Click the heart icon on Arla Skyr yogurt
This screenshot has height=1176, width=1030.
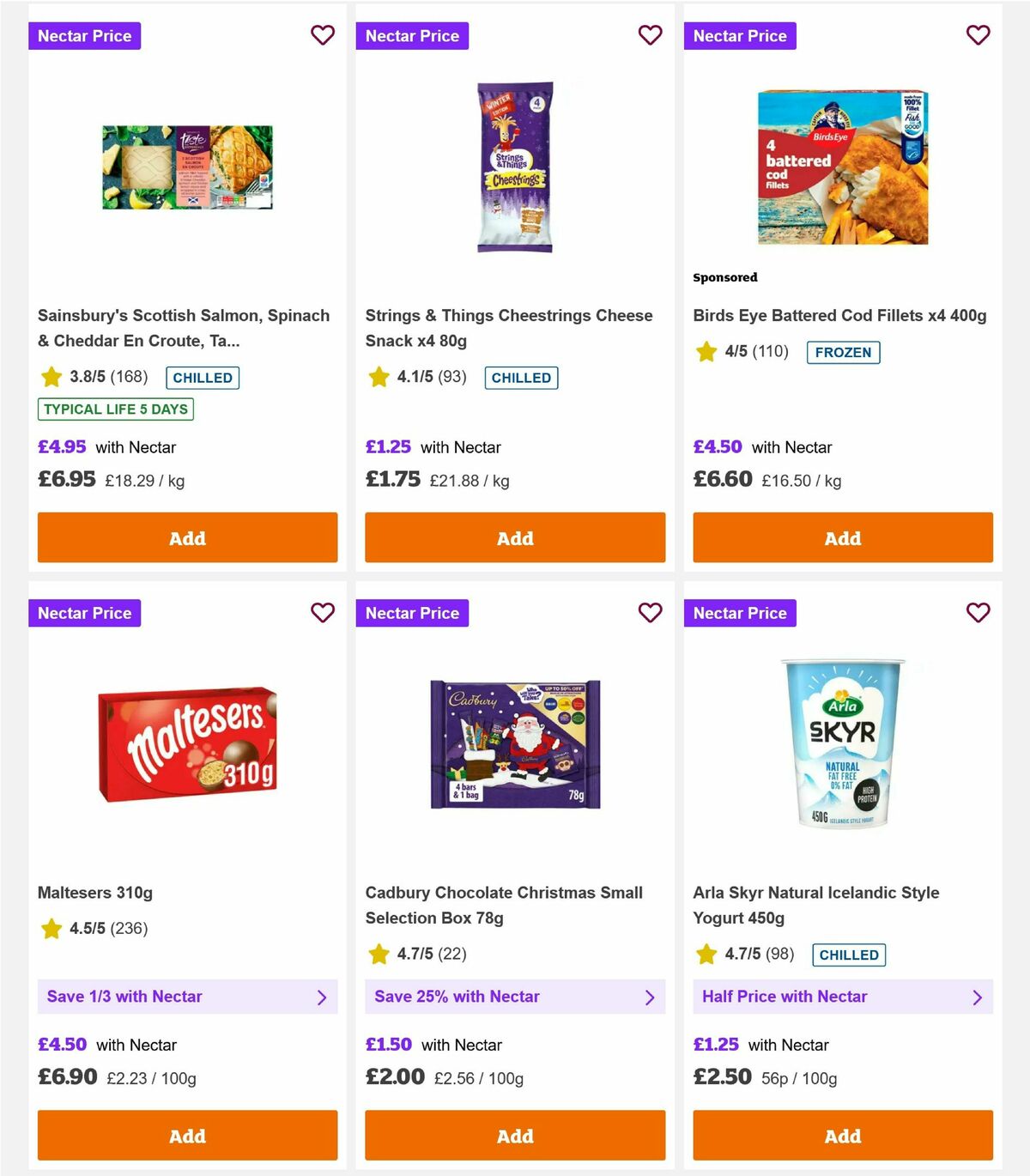pos(978,613)
